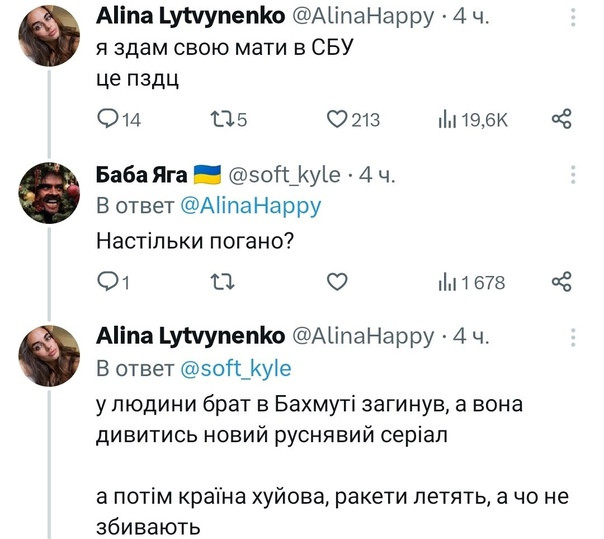Share Баба Яга's reply tweet

tap(561, 282)
